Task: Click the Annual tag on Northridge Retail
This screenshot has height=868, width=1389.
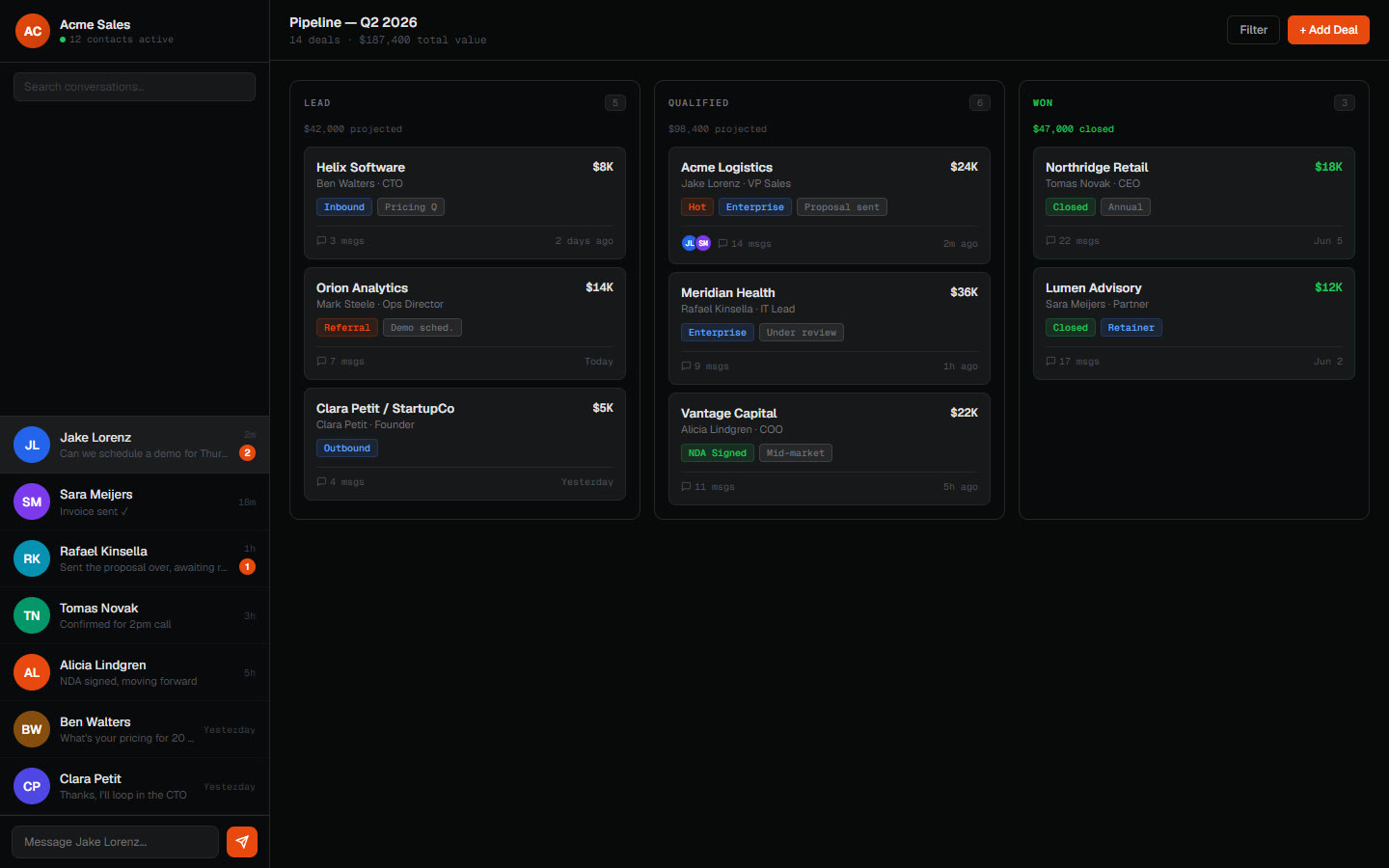Action: pos(1126,207)
